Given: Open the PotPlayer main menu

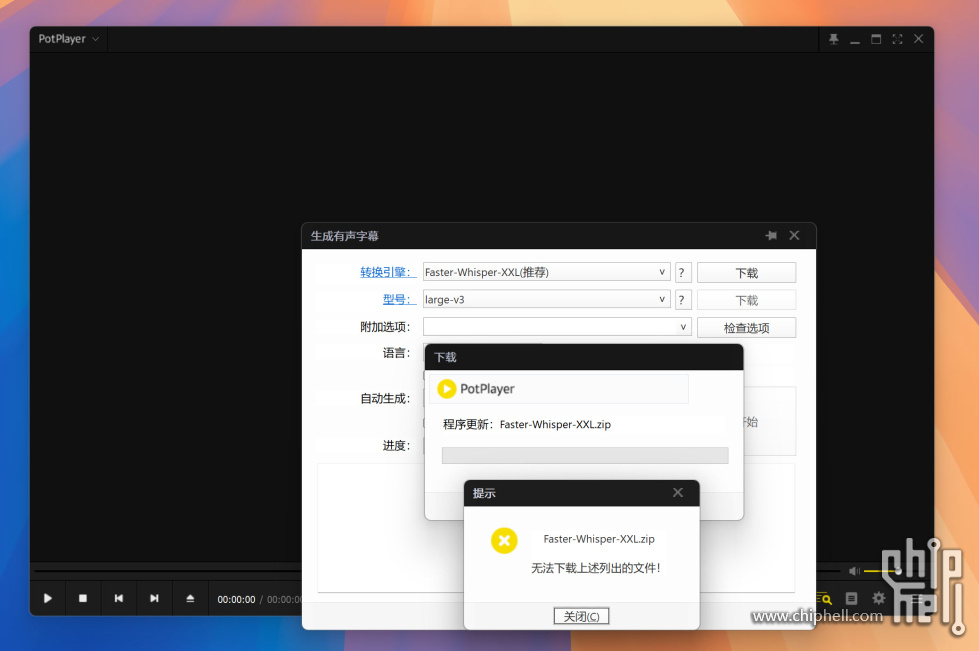Looking at the screenshot, I should [68, 39].
